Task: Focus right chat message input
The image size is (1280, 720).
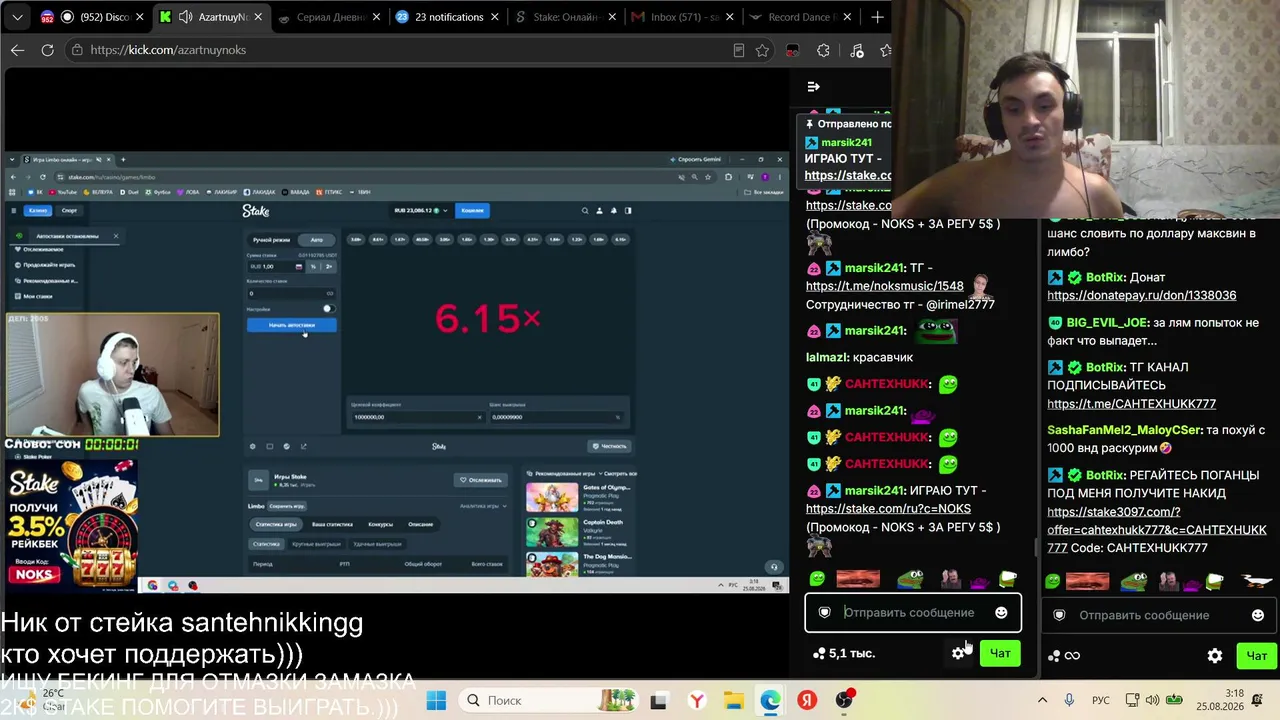Action: point(1158,615)
